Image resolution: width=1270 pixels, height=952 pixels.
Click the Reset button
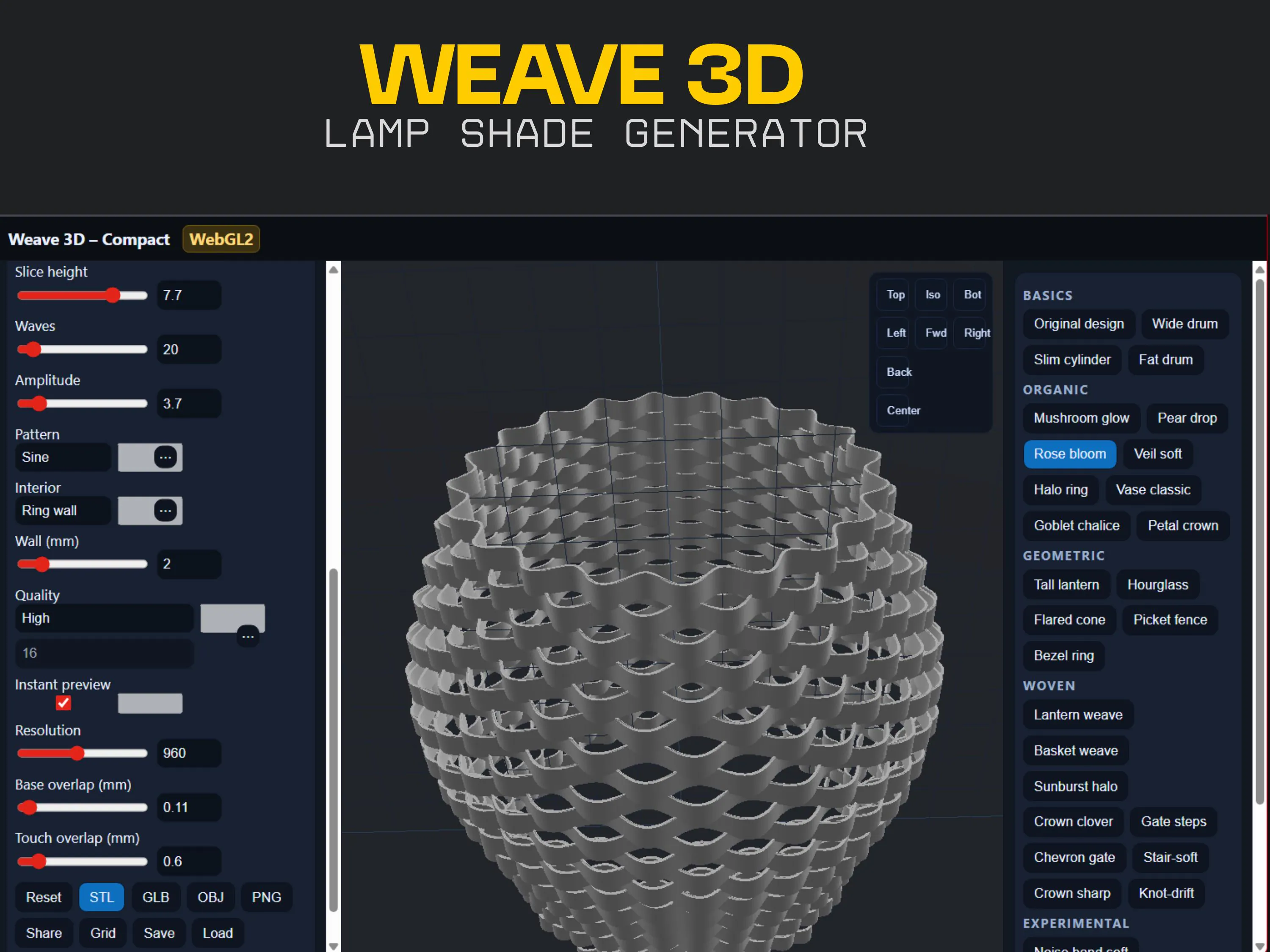[44, 897]
